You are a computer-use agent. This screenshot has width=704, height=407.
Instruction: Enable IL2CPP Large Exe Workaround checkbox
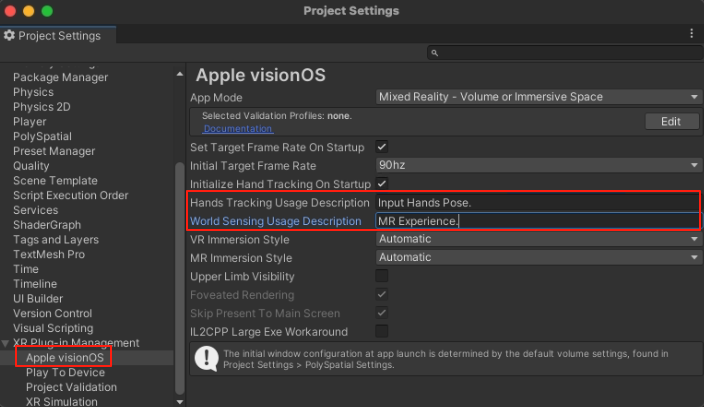click(x=382, y=331)
